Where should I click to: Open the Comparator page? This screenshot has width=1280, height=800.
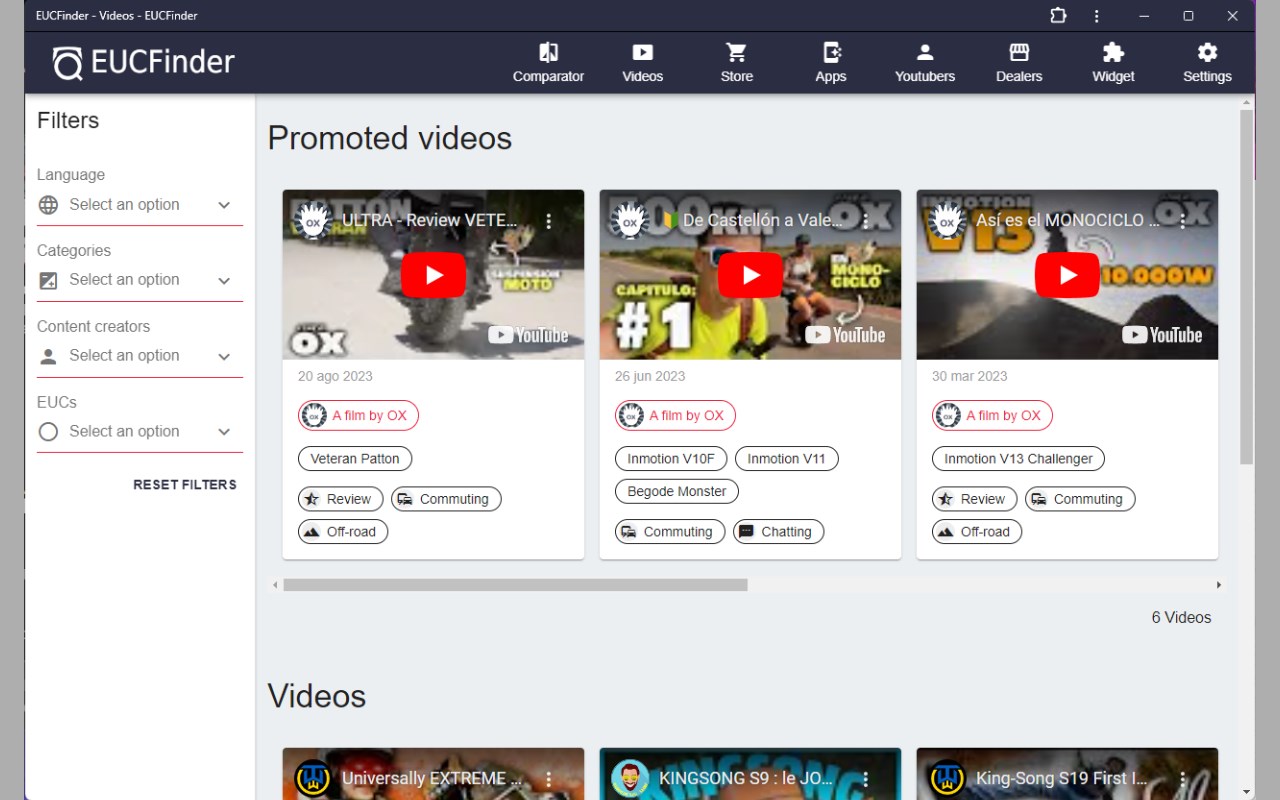[548, 63]
